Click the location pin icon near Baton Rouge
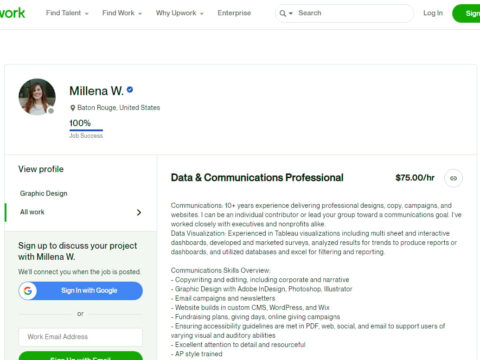 [x=72, y=108]
